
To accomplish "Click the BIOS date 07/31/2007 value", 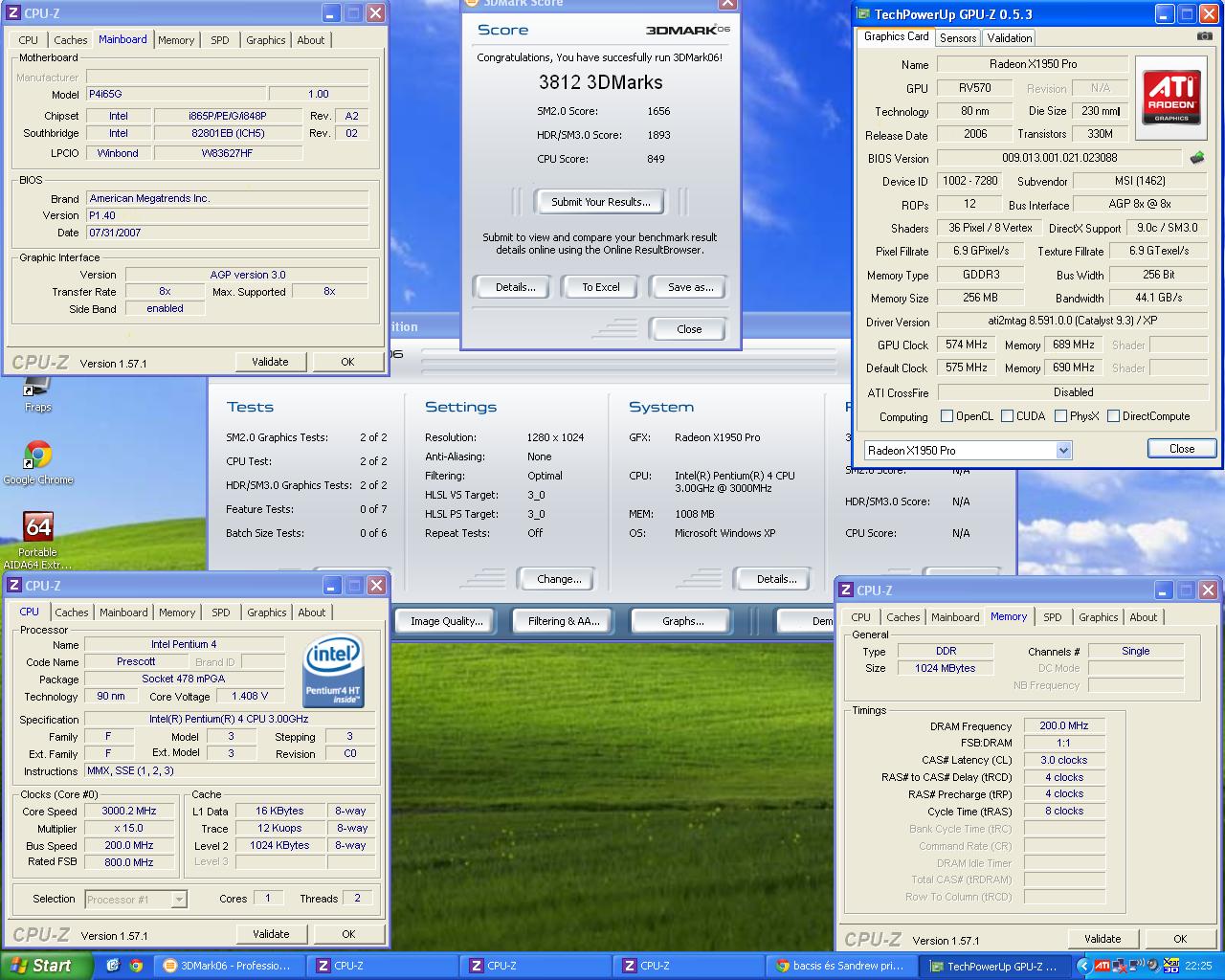I will (x=228, y=233).
